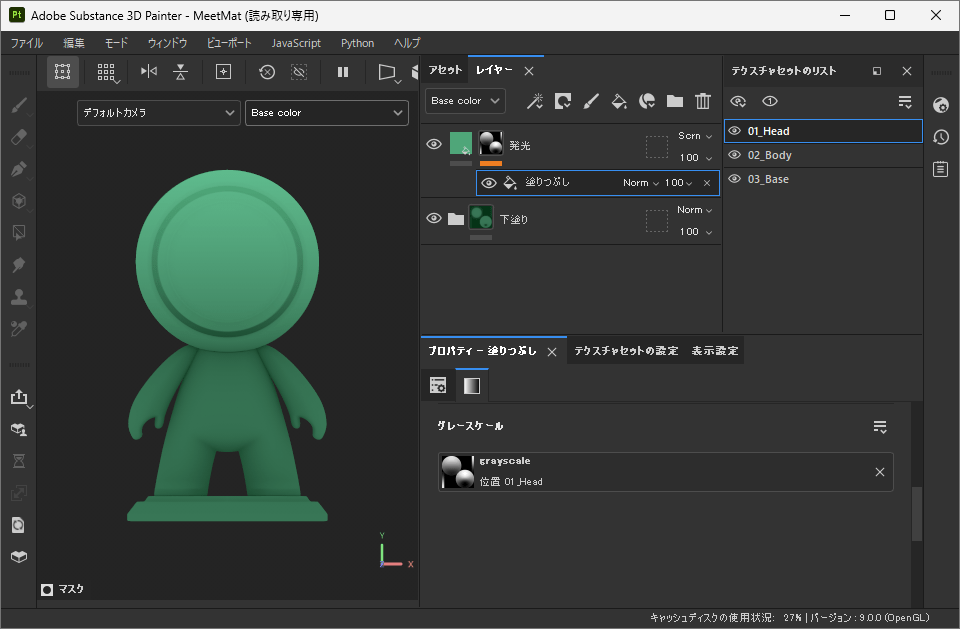This screenshot has width=960, height=629.
Task: Open the Base color channel dropdown in viewport
Action: (326, 113)
